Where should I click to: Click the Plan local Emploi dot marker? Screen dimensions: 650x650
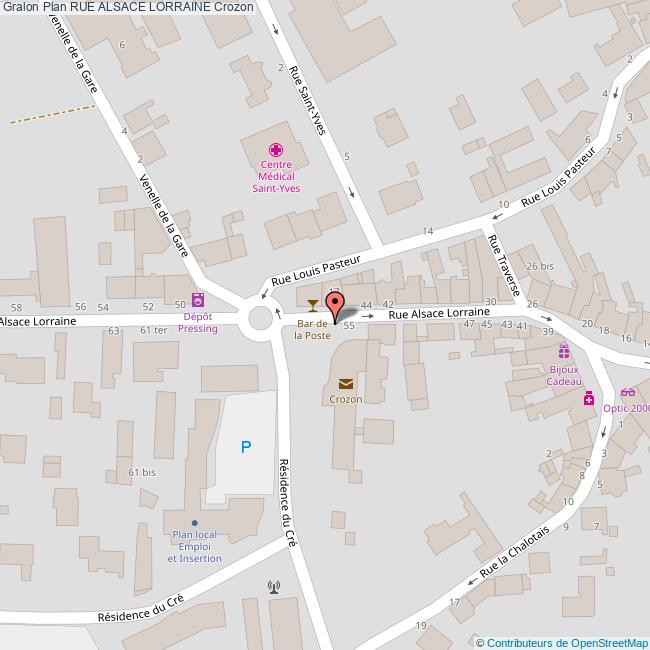point(194,523)
